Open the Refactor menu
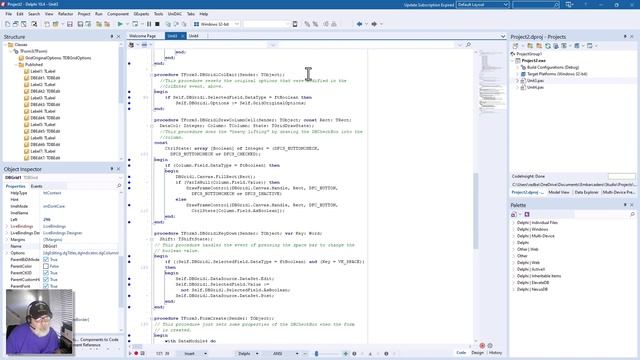This screenshot has height=360, width=640. [x=65, y=14]
